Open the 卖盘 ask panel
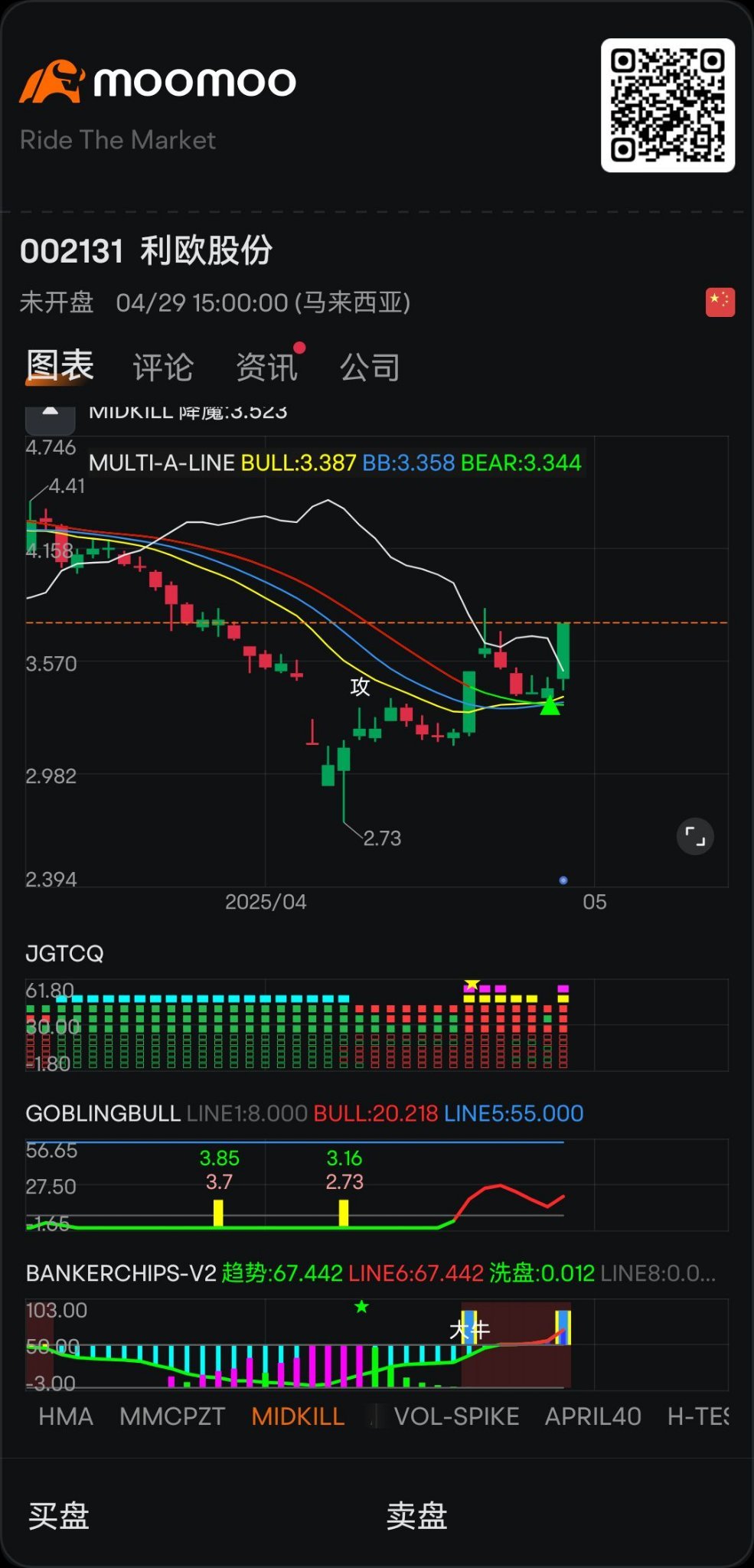The image size is (754, 1568). click(416, 1515)
